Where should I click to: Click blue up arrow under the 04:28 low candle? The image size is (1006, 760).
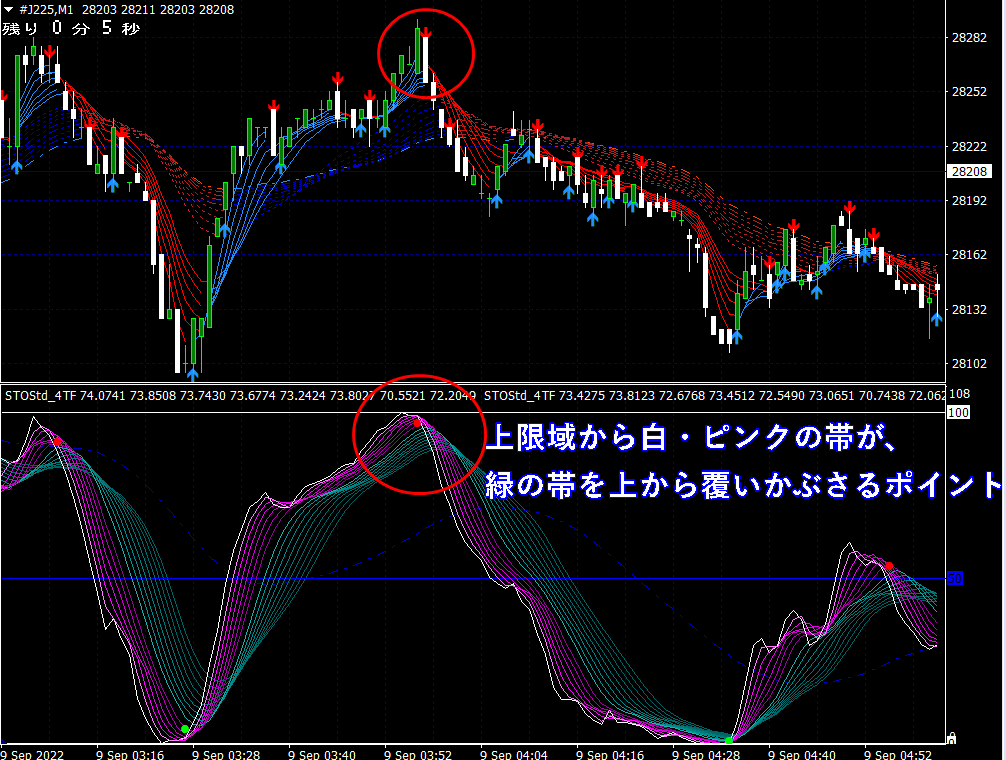[737, 337]
